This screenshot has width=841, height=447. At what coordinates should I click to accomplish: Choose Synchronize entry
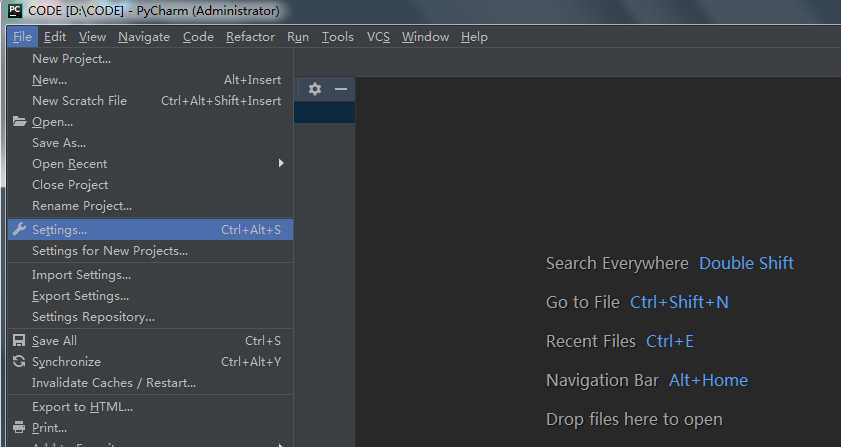[151, 362]
